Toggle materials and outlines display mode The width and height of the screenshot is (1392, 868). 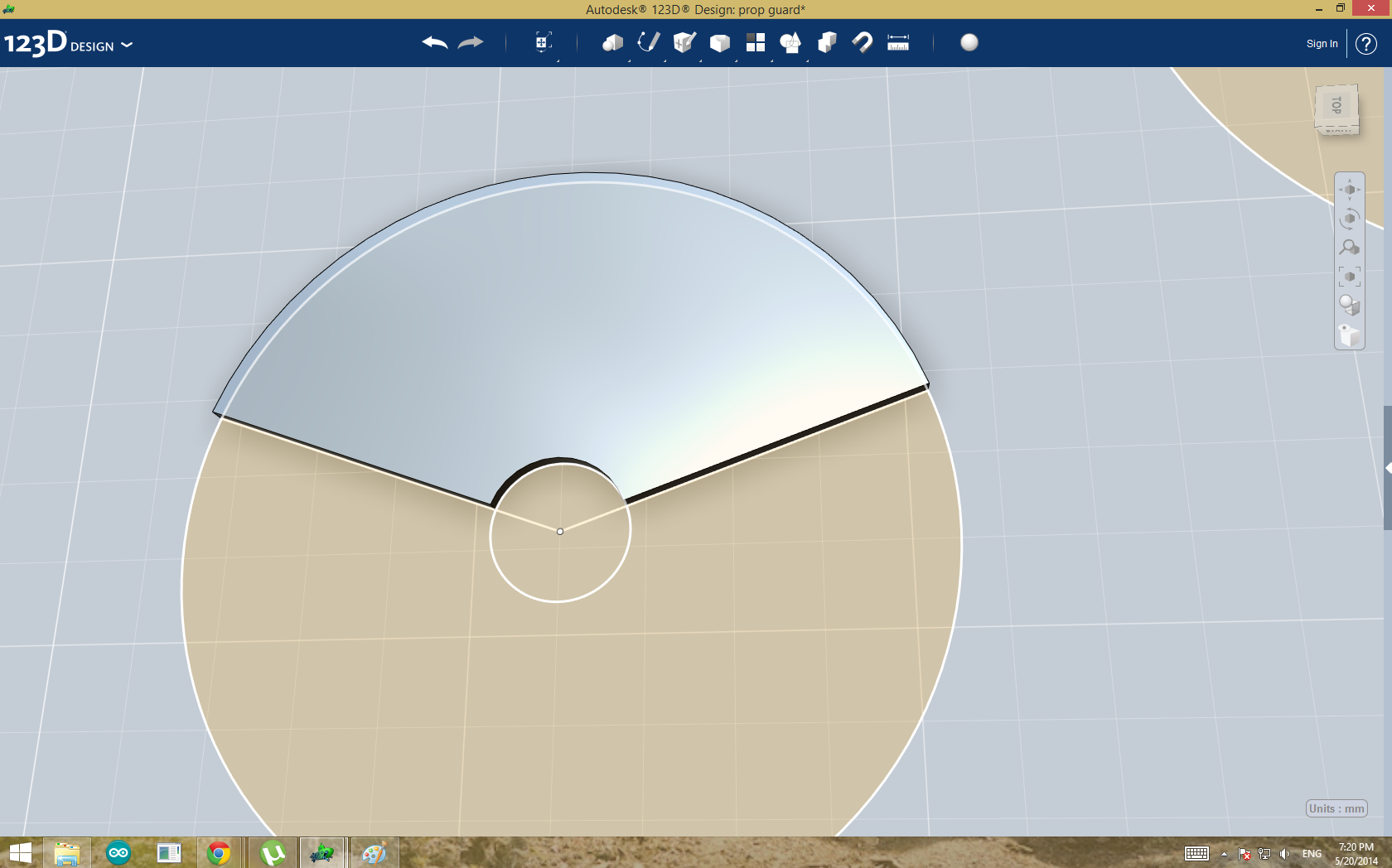coord(1350,306)
